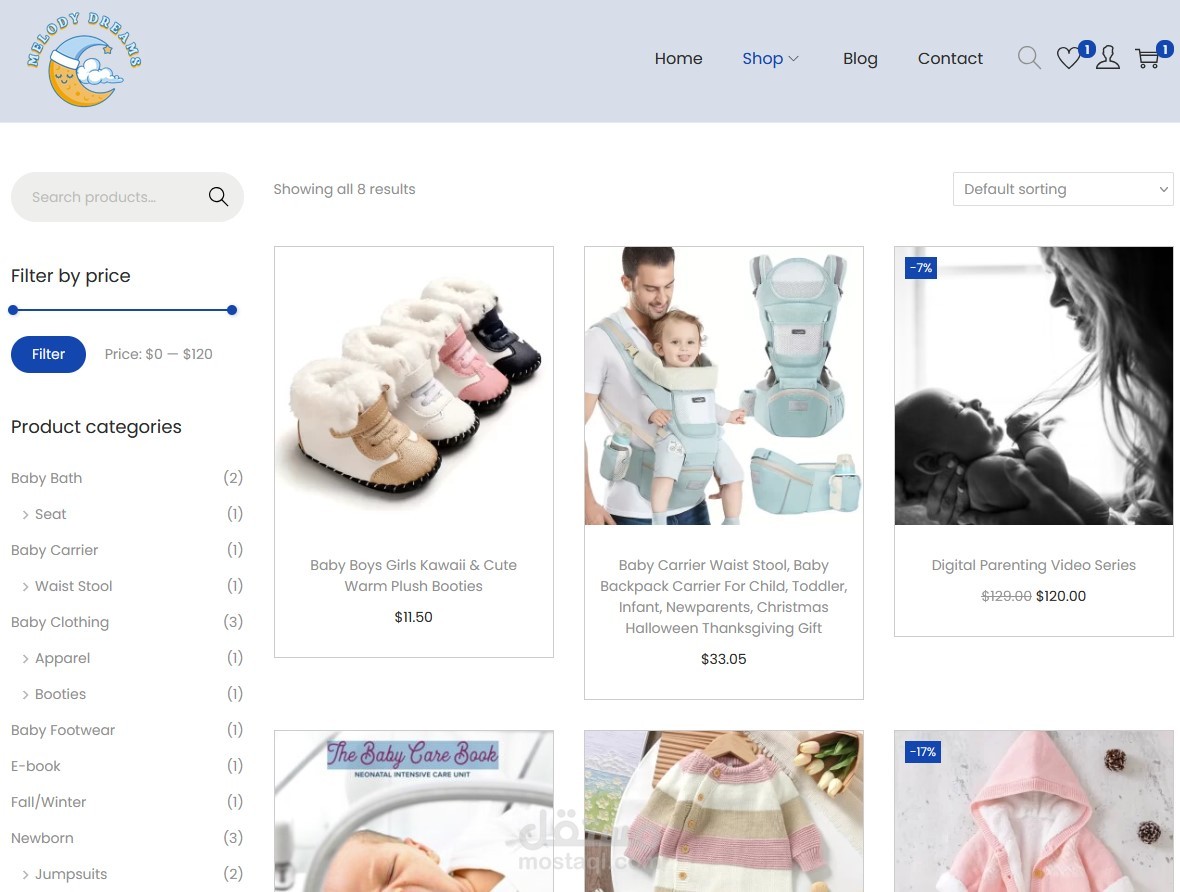Open the Jumpsuits subcategory
1180x892 pixels.
[71, 874]
